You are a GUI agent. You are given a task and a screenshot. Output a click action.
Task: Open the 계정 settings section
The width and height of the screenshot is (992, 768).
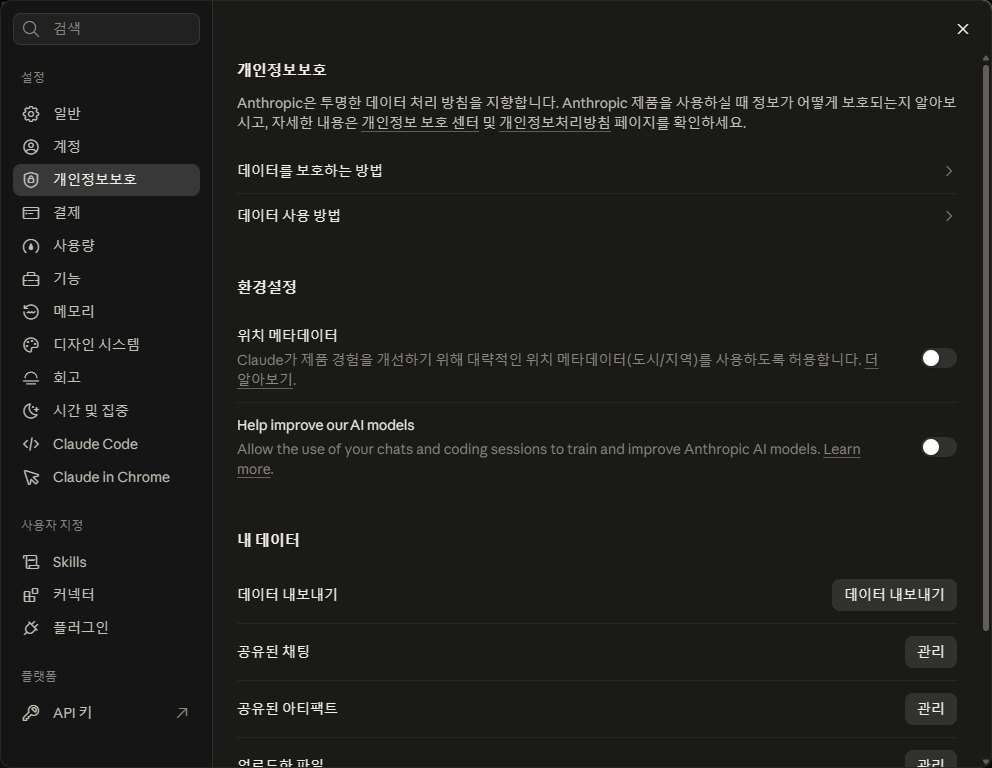(106, 147)
